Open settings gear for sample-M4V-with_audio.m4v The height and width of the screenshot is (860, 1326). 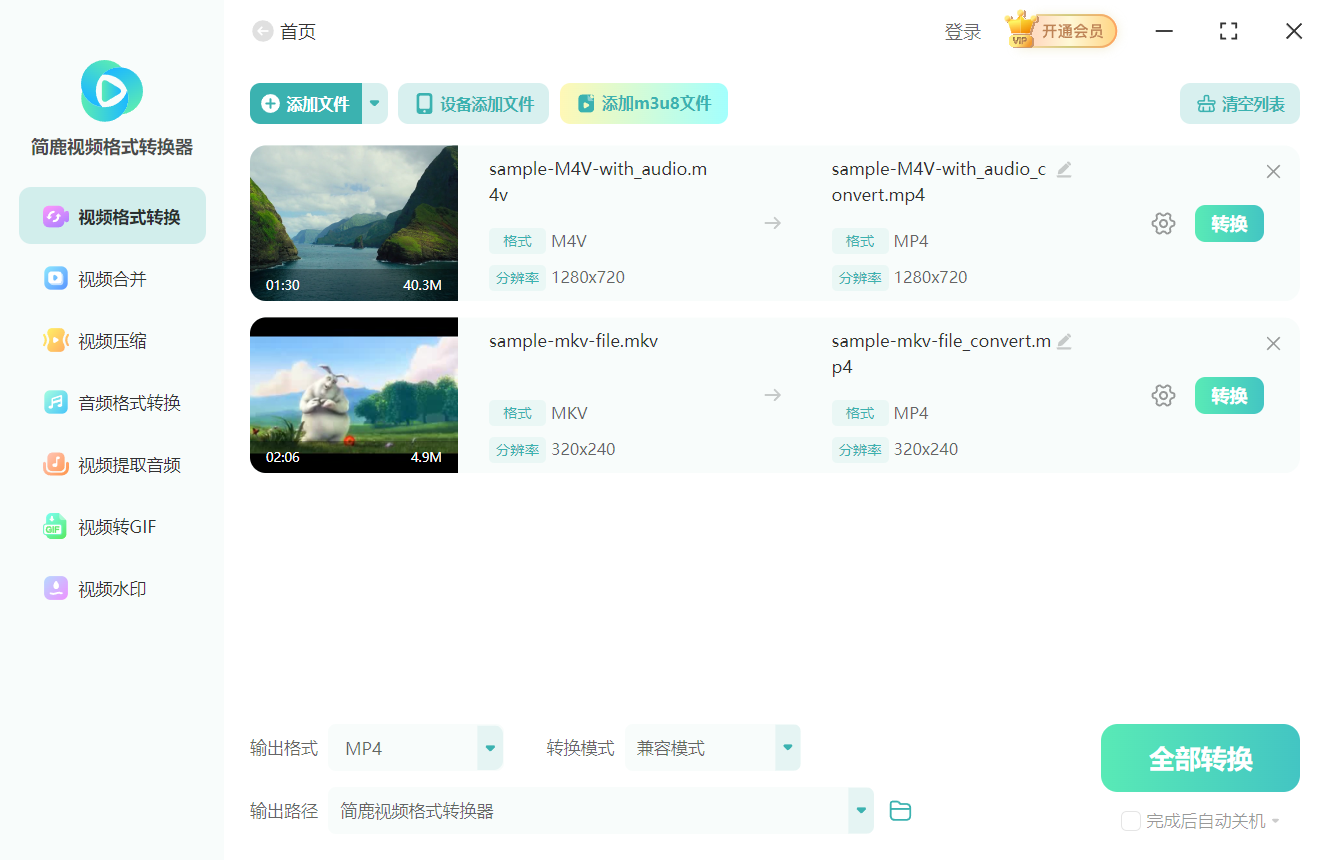pos(1163,224)
